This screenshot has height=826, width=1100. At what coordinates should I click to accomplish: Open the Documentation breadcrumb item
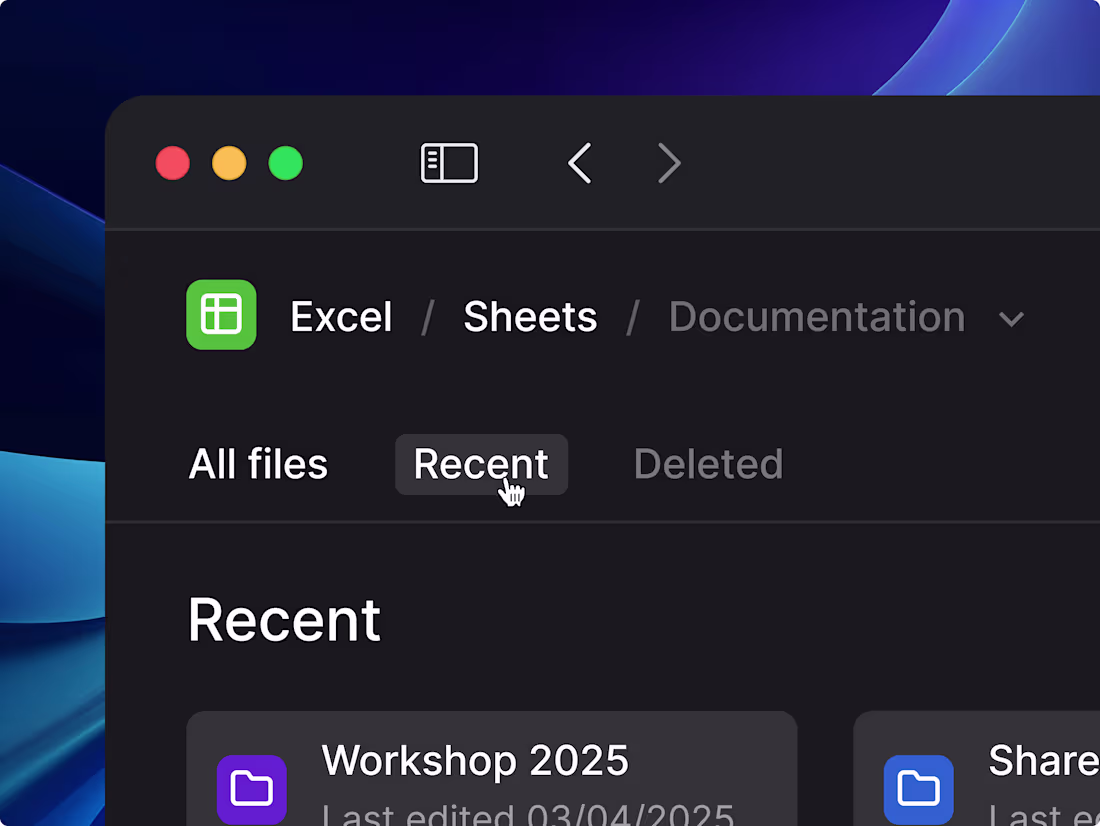[817, 317]
